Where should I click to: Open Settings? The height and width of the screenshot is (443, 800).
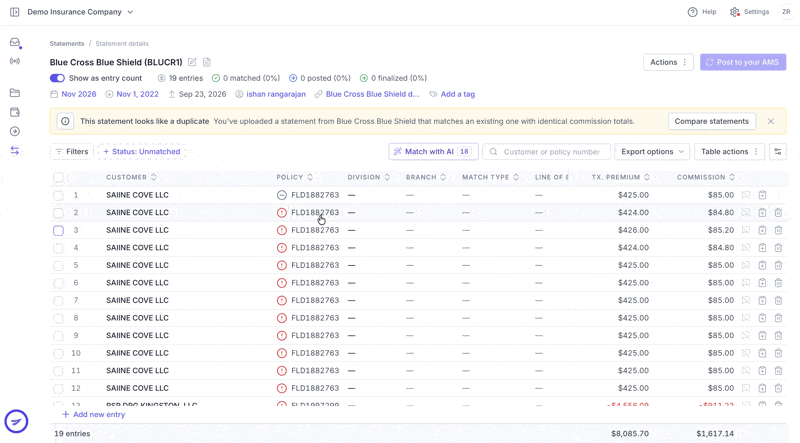pyautogui.click(x=749, y=12)
